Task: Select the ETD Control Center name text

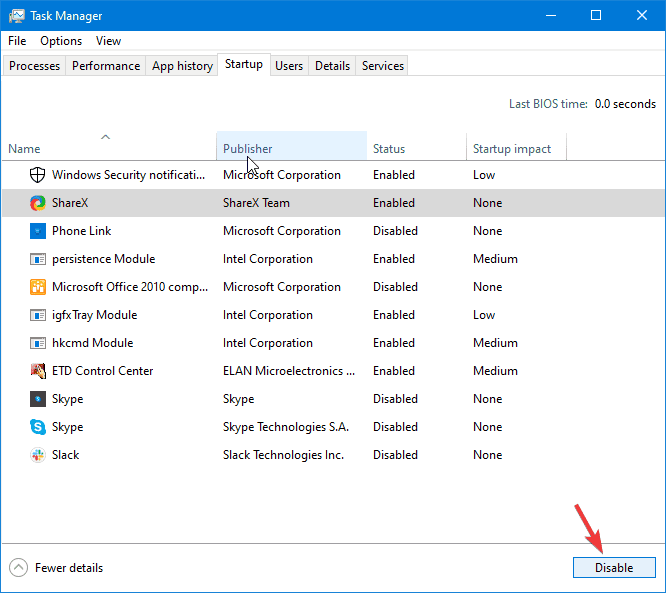Action: point(102,371)
